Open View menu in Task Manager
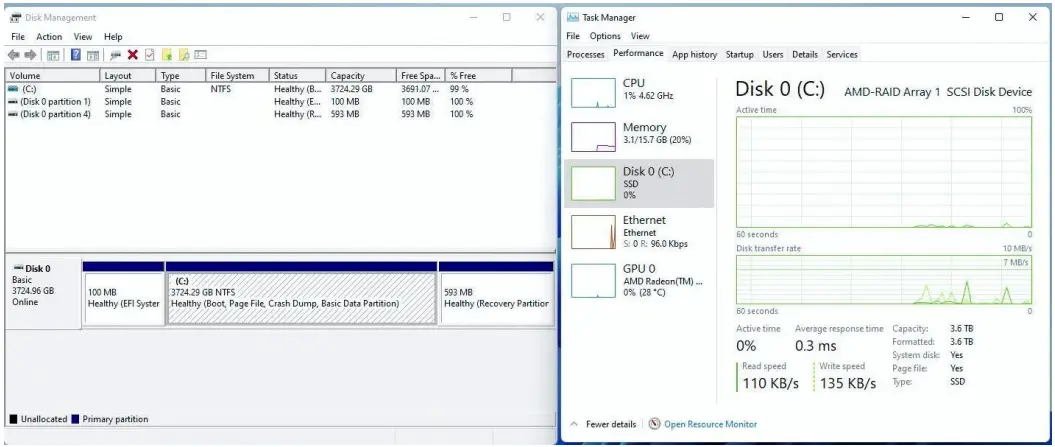 tap(640, 36)
